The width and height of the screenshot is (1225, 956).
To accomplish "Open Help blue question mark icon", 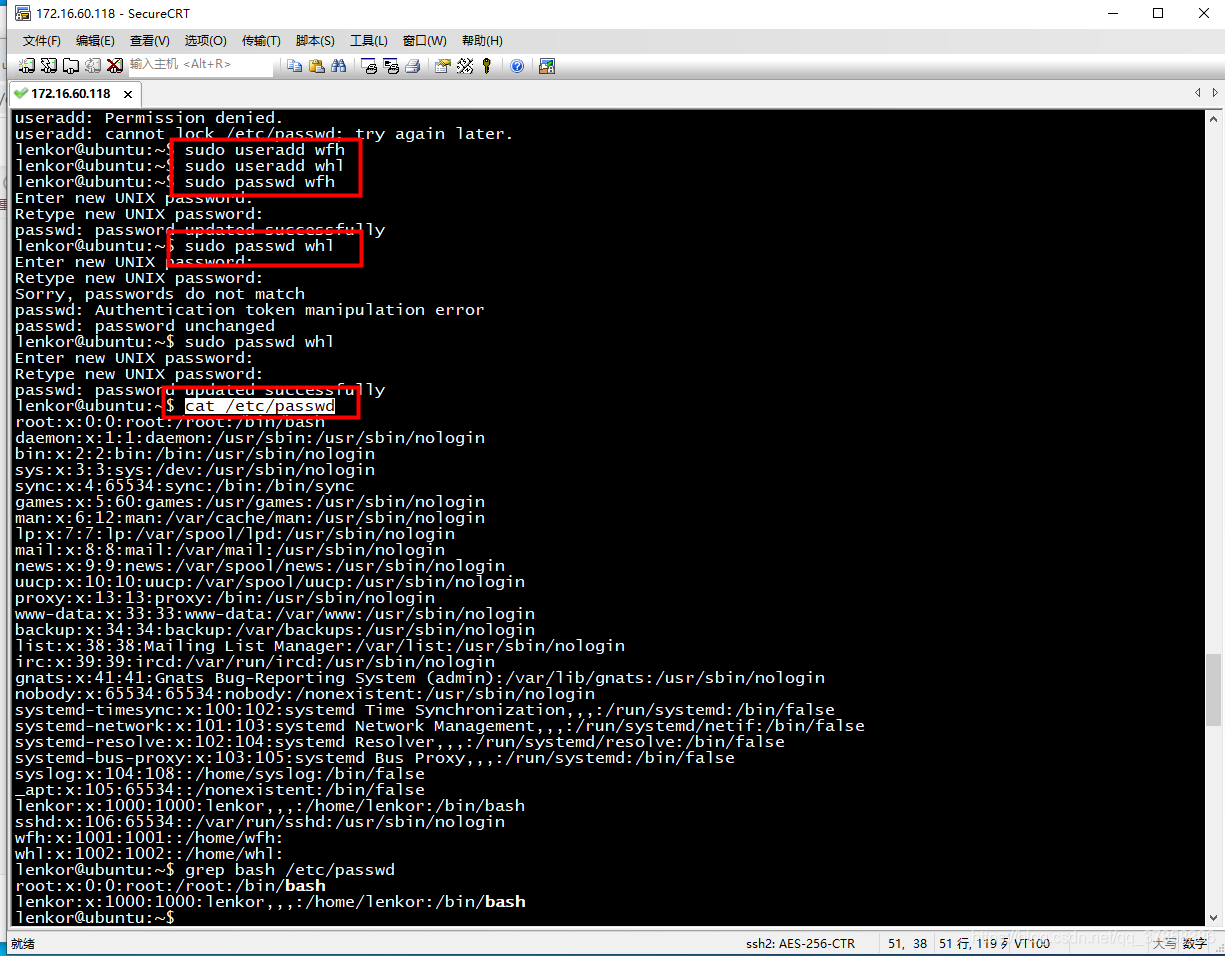I will point(517,66).
